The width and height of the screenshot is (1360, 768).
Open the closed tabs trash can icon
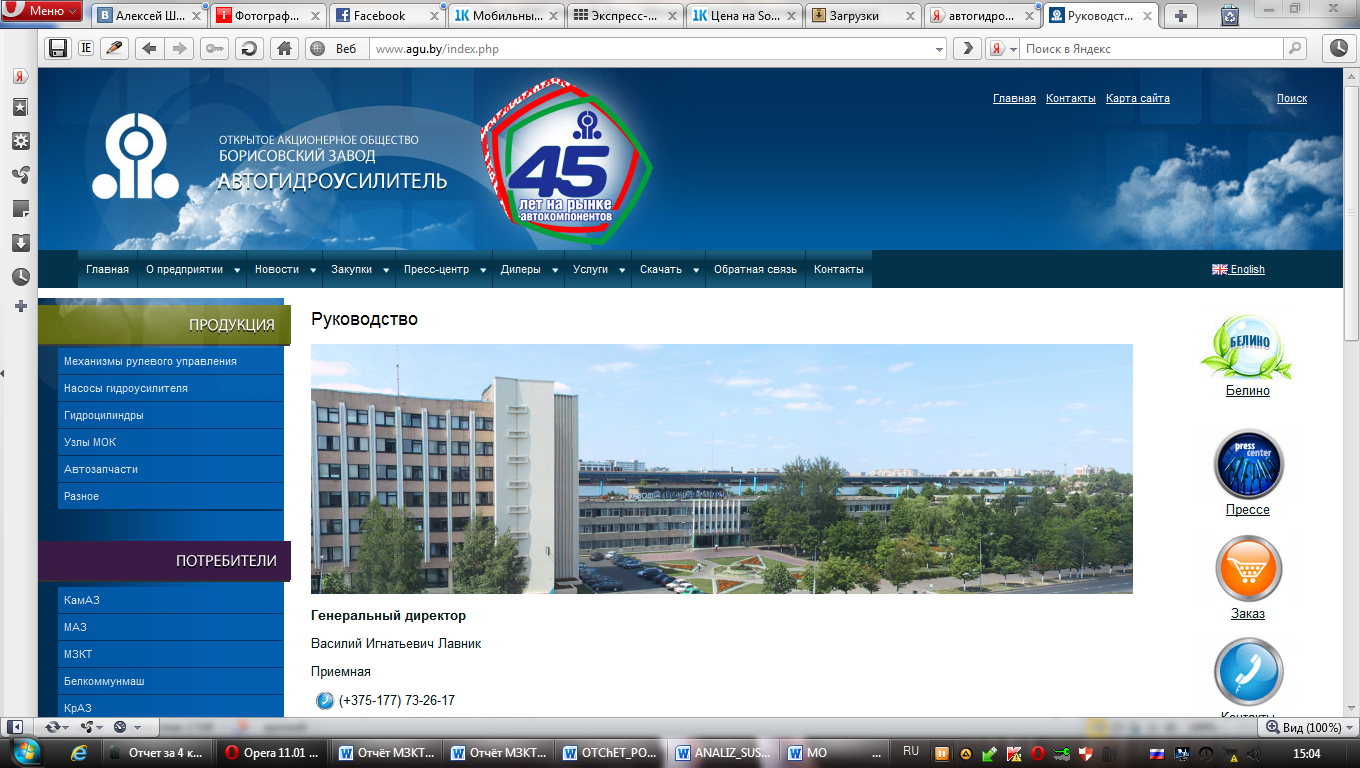click(1230, 15)
